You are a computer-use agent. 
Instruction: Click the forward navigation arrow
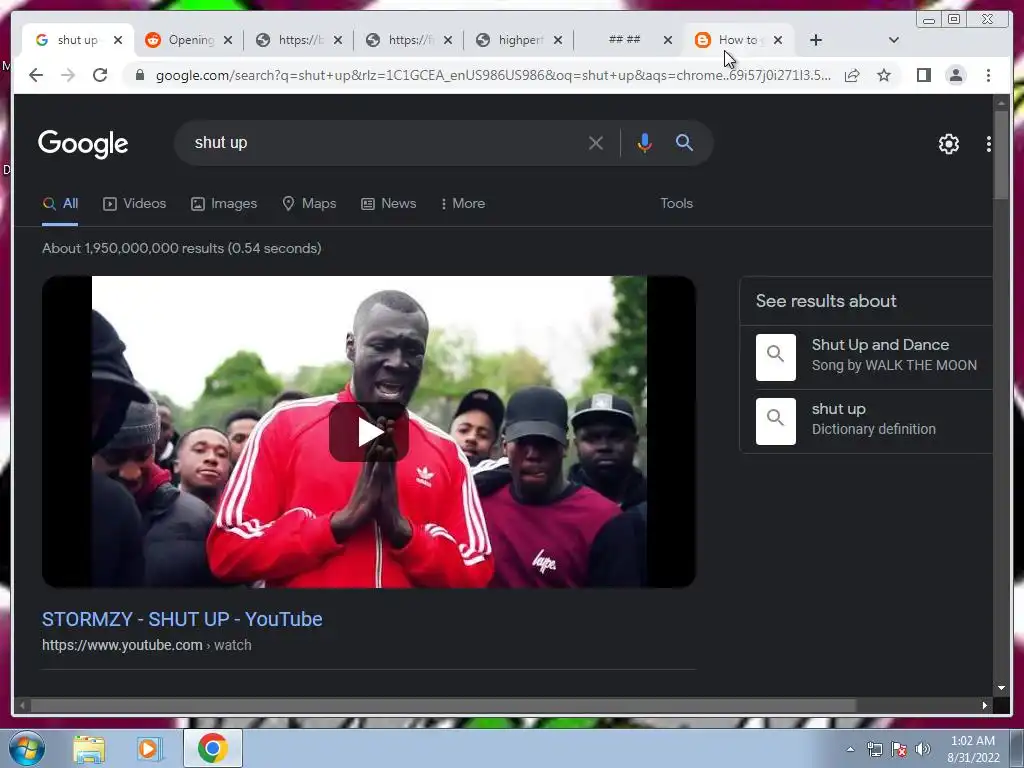68,75
